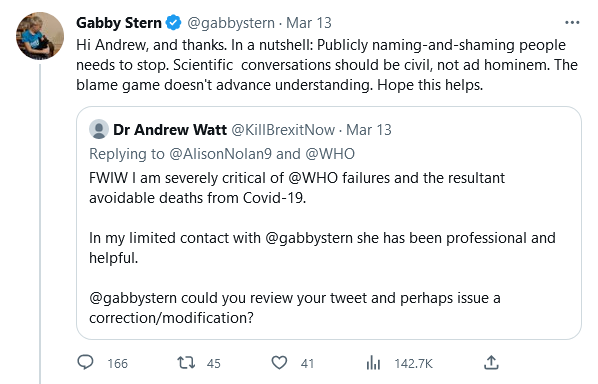Open Gabby Stern's profile avatar photo
This screenshot has width=598, height=384.
40,36
